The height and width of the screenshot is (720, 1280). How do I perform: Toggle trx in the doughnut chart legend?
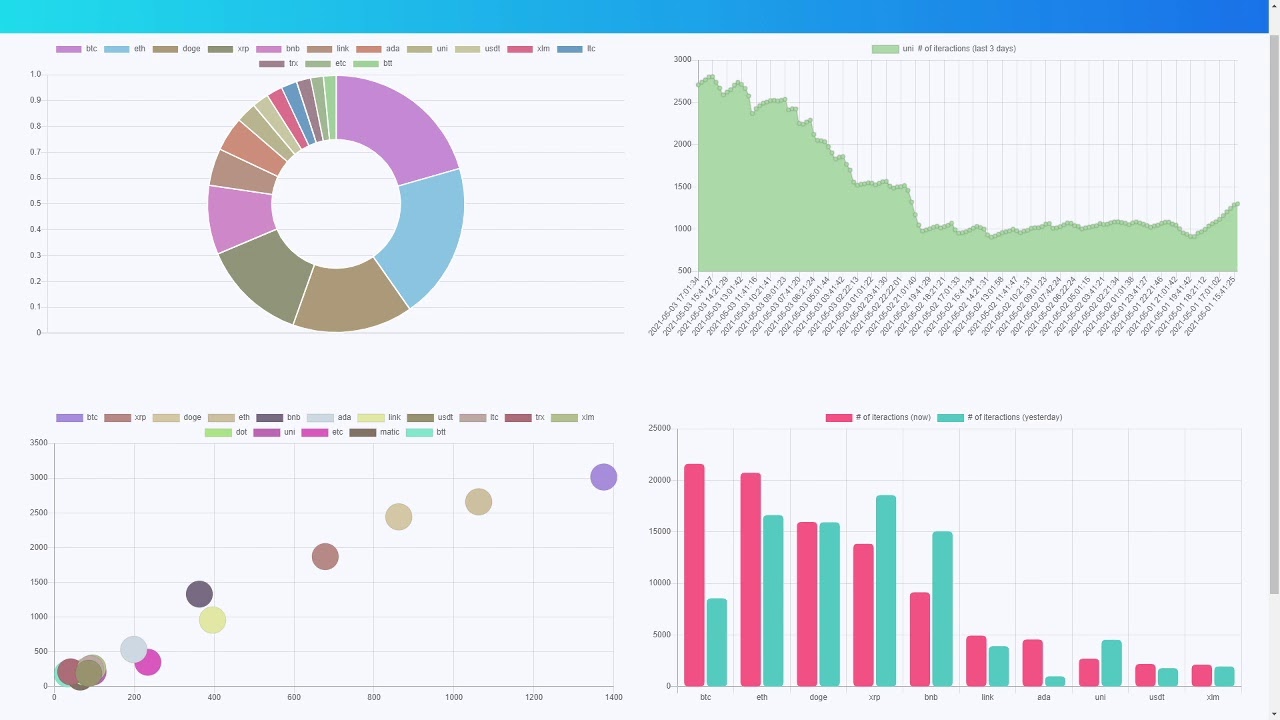click(x=279, y=63)
